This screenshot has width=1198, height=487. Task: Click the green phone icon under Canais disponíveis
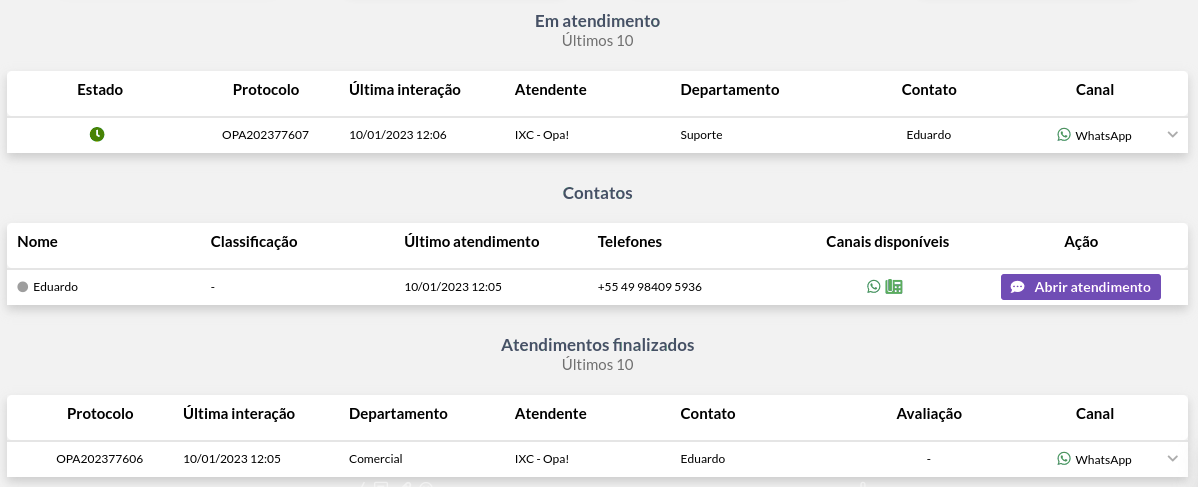pyautogui.click(x=894, y=287)
